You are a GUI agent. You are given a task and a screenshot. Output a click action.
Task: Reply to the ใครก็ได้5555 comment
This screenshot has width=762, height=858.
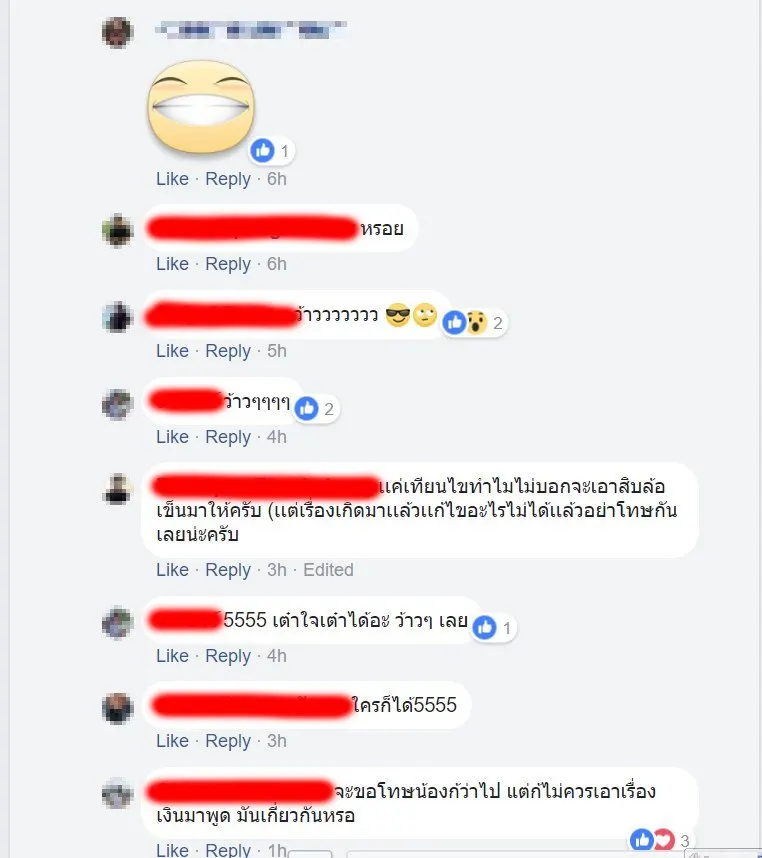228,741
